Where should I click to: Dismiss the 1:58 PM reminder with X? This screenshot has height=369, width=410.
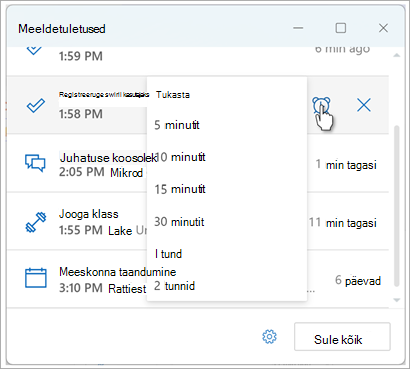point(364,106)
